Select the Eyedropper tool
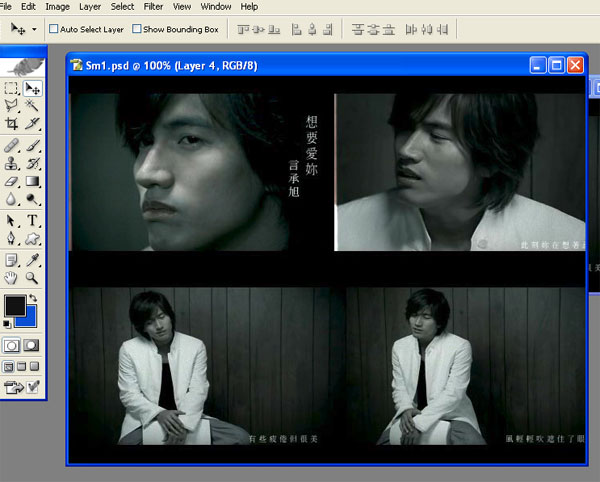 tap(33, 261)
